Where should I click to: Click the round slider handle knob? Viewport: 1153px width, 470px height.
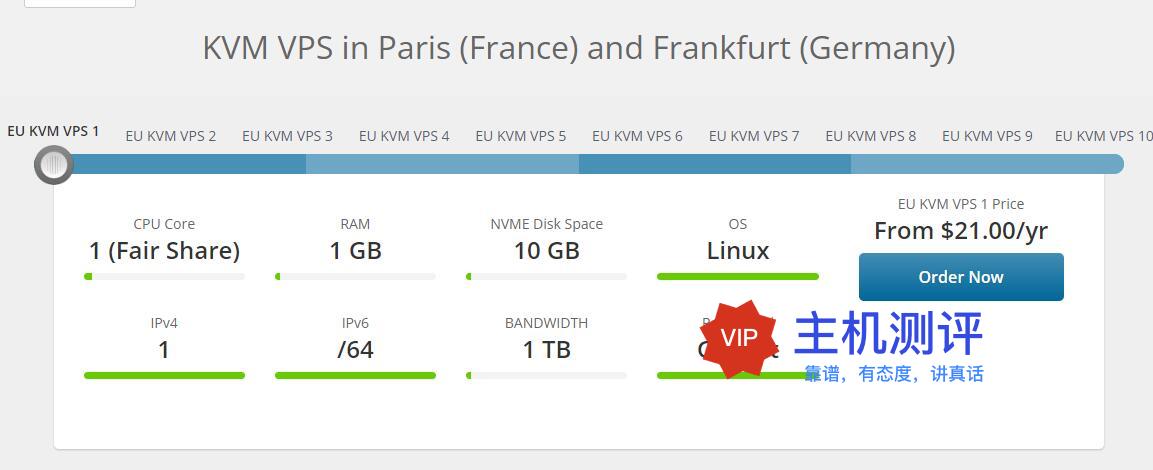coord(54,165)
